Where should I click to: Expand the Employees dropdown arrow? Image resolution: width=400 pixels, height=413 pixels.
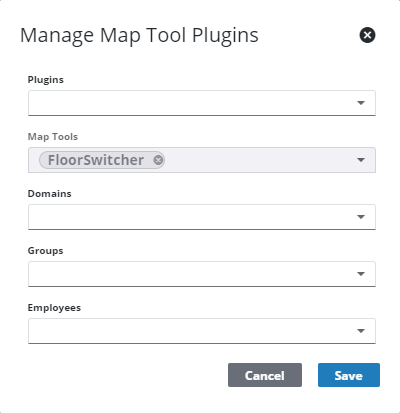(x=361, y=331)
